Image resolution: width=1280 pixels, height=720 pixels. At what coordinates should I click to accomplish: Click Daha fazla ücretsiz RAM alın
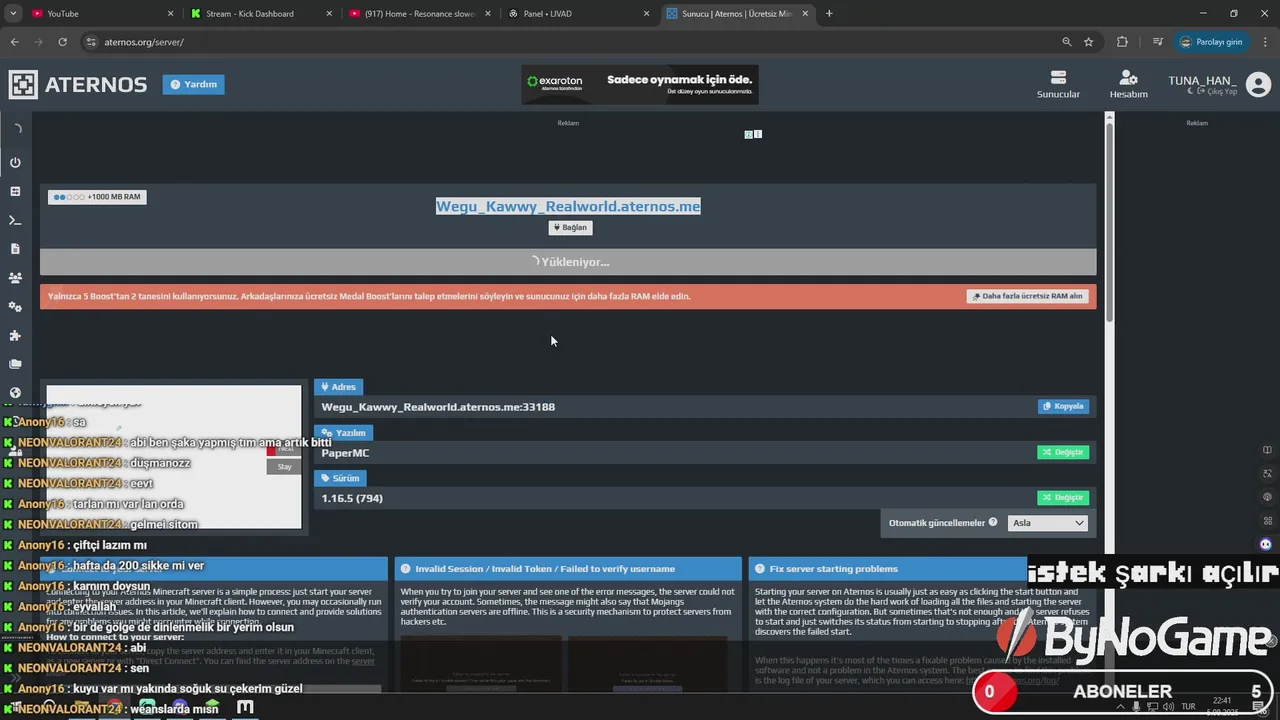pyautogui.click(x=1027, y=296)
